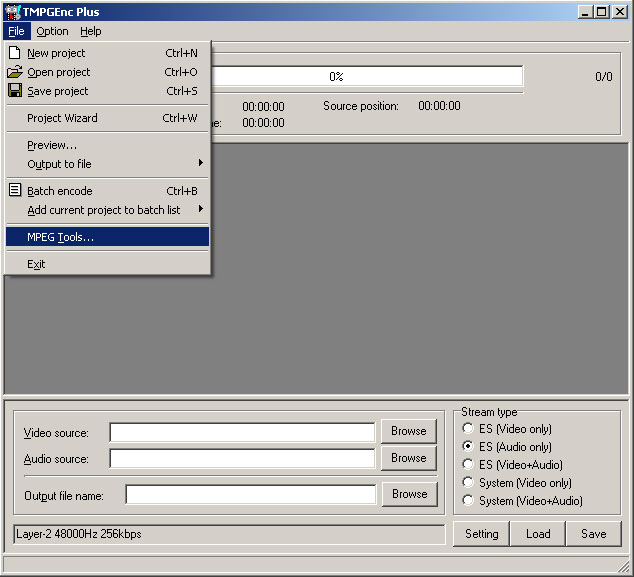Click the Save button at bottom right

[x=594, y=534]
